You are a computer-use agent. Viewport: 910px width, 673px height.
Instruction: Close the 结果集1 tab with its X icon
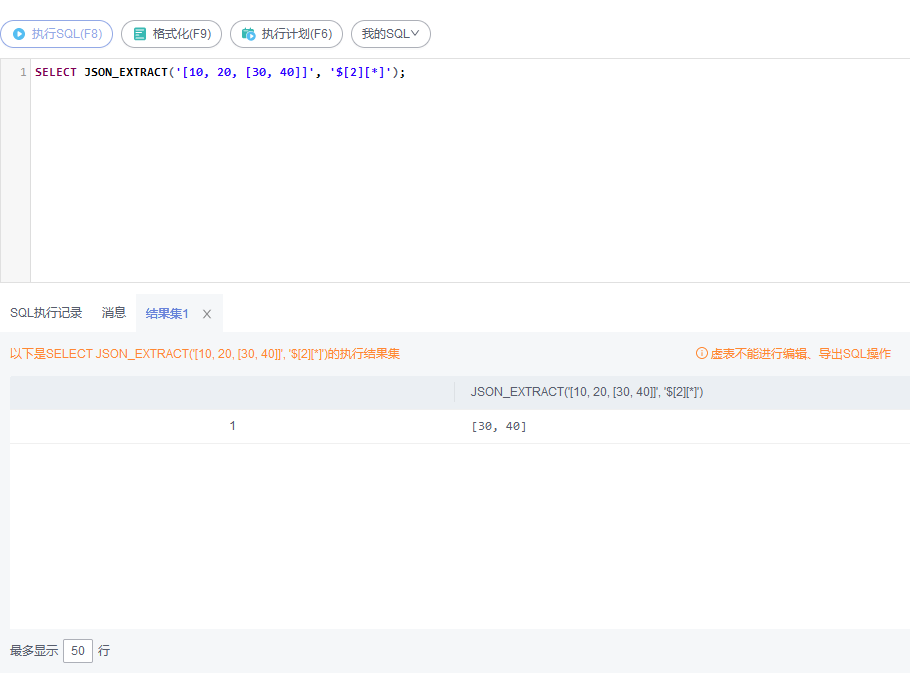pyautogui.click(x=207, y=313)
